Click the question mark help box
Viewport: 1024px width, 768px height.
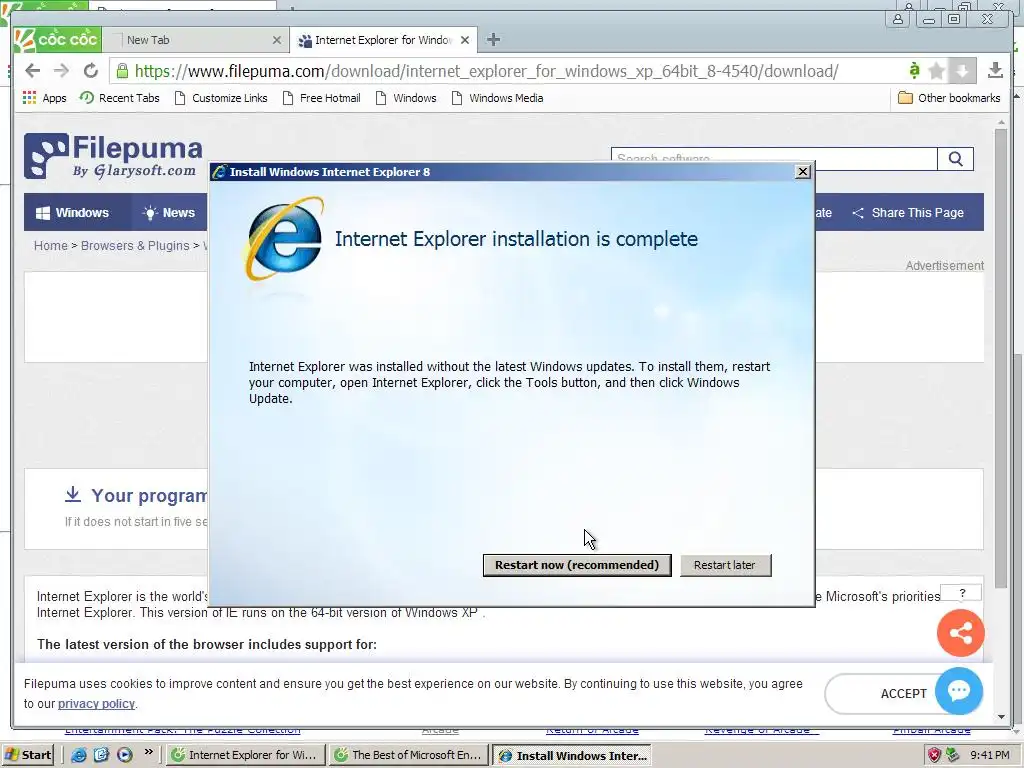tap(961, 593)
